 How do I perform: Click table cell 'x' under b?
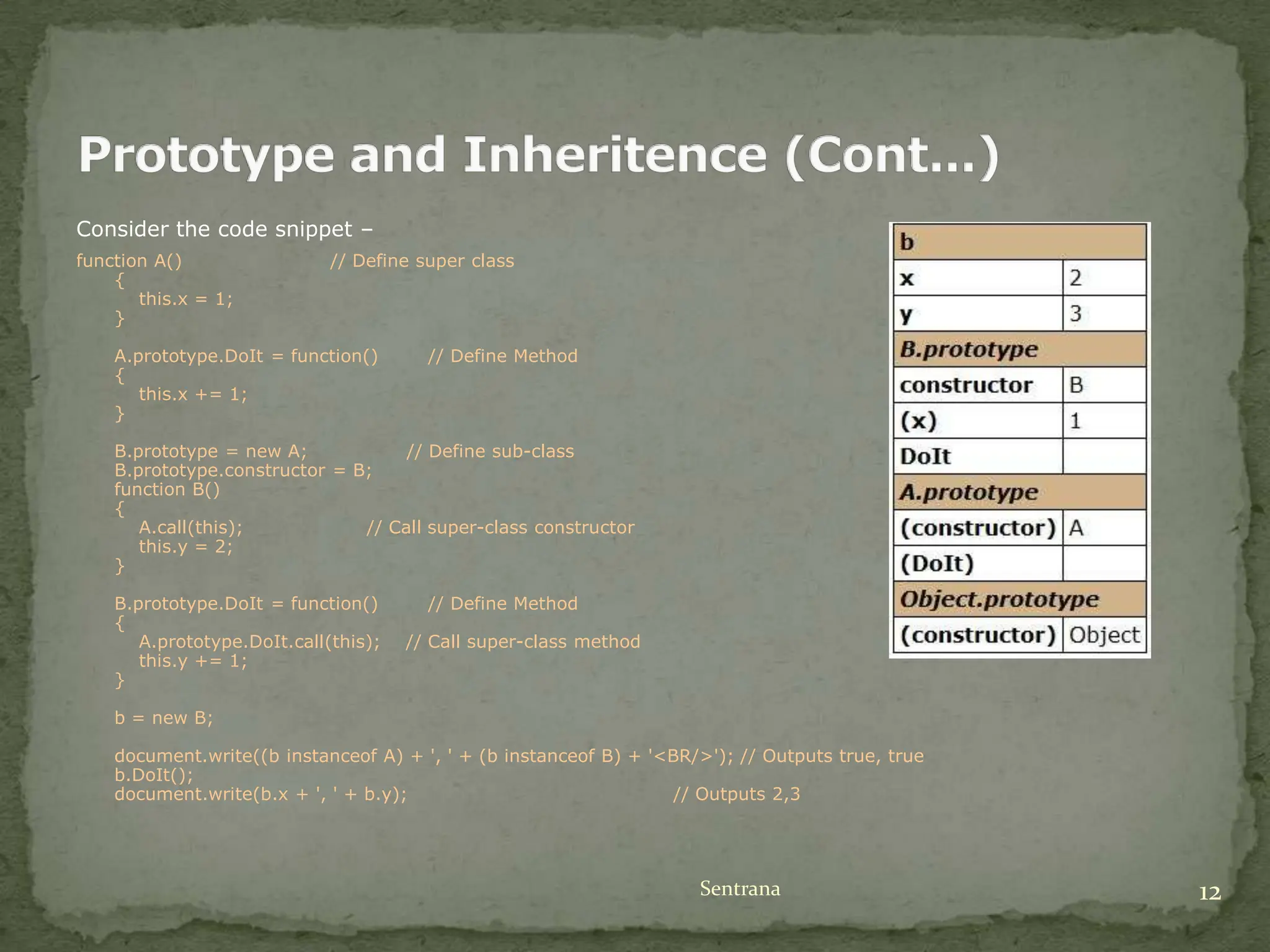coord(978,278)
